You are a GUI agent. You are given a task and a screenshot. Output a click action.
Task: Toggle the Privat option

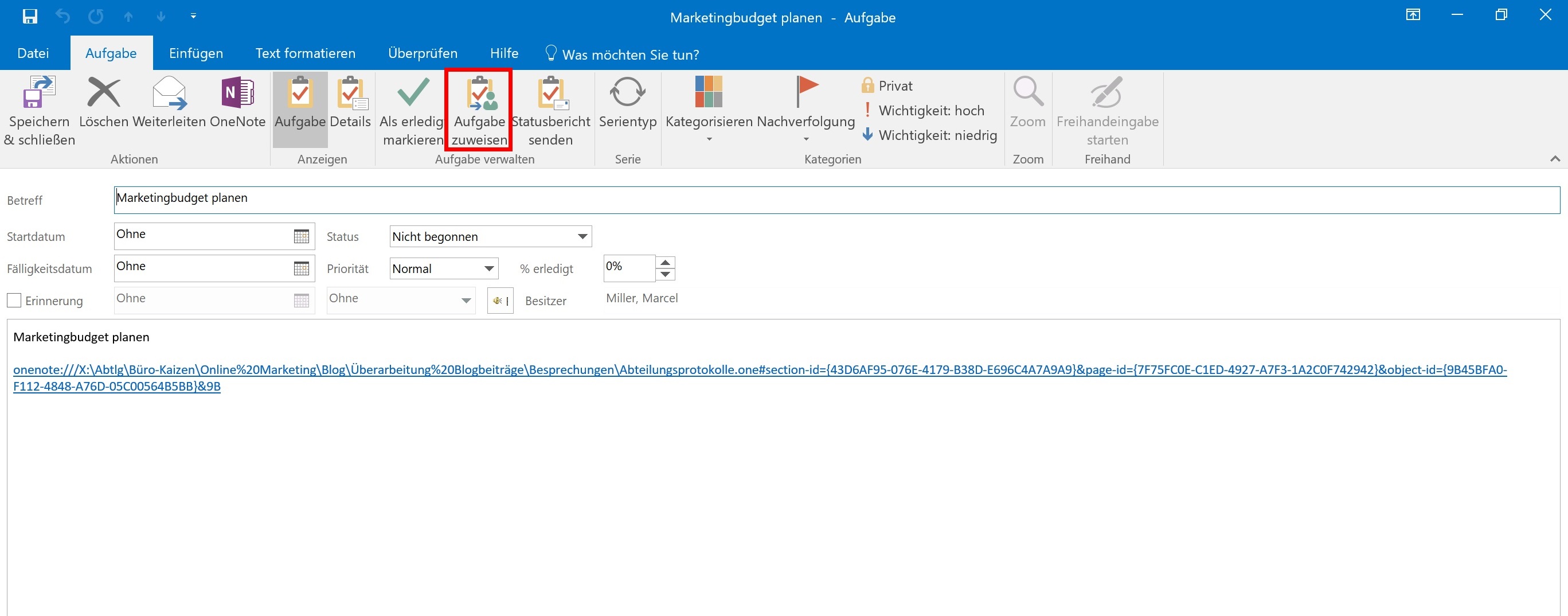887,85
